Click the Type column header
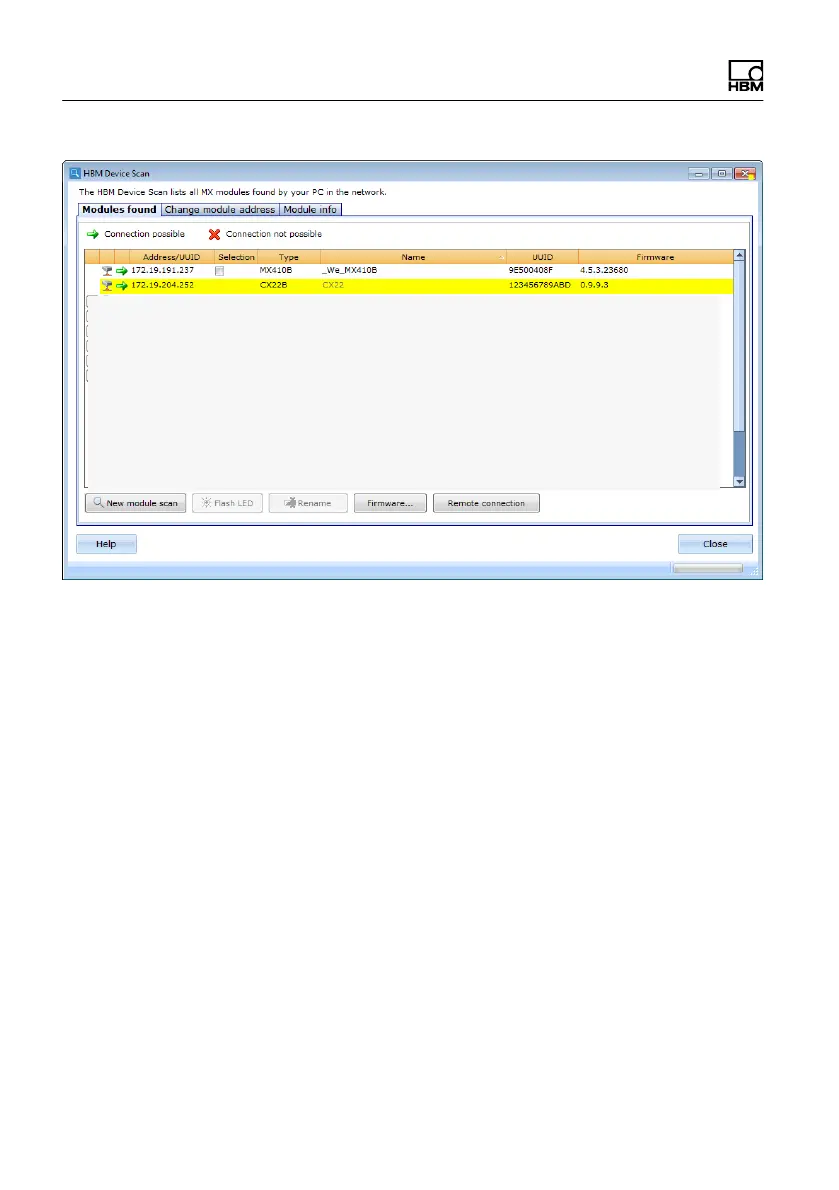This screenshot has width=839, height=1190. (x=289, y=257)
